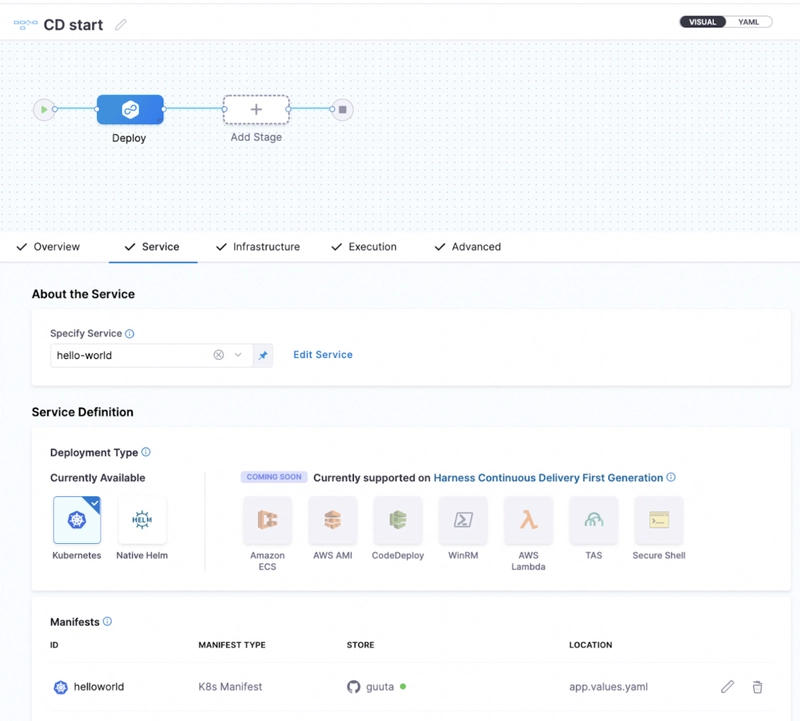Image resolution: width=800 pixels, height=721 pixels.
Task: Open the Infrastructure tab
Action: (258, 247)
